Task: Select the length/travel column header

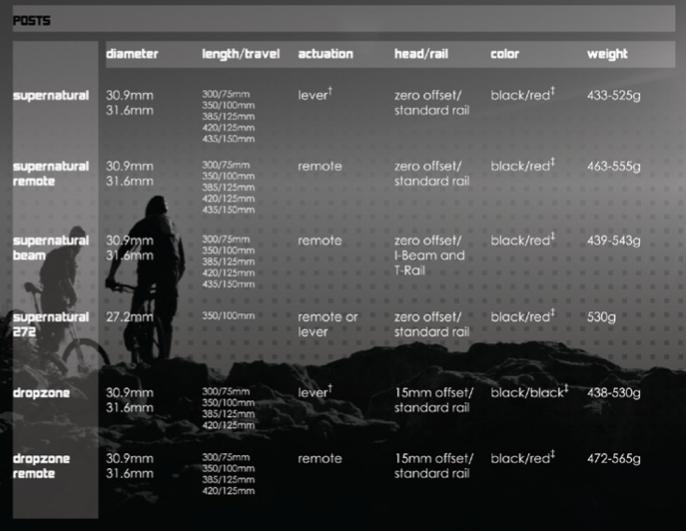Action: (241, 54)
